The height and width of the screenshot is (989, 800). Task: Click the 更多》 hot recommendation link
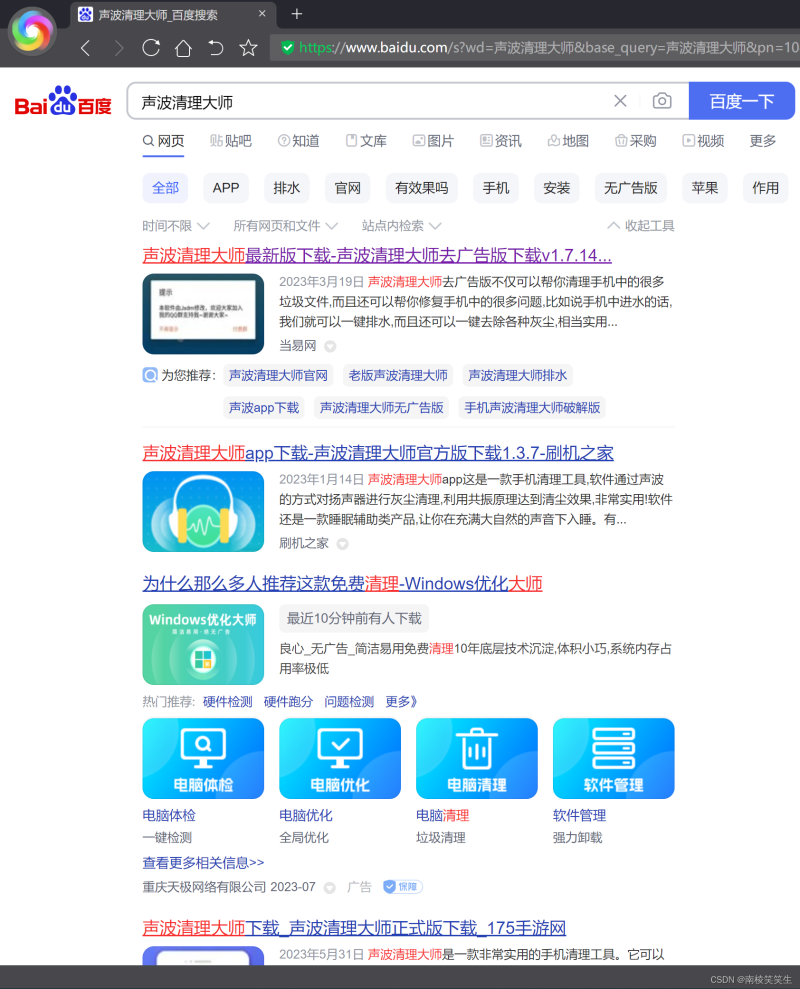(401, 701)
